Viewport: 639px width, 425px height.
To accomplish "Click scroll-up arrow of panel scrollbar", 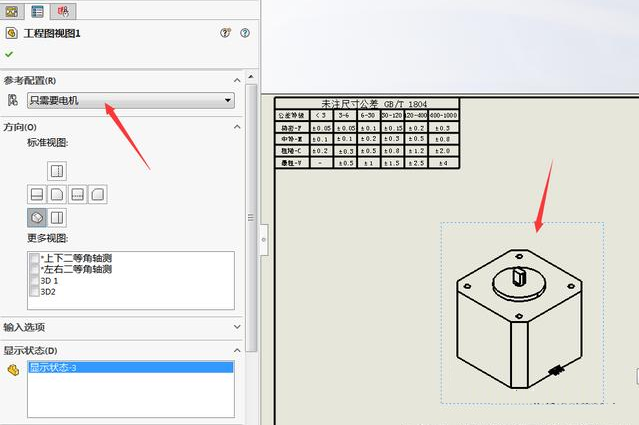I will point(251,77).
